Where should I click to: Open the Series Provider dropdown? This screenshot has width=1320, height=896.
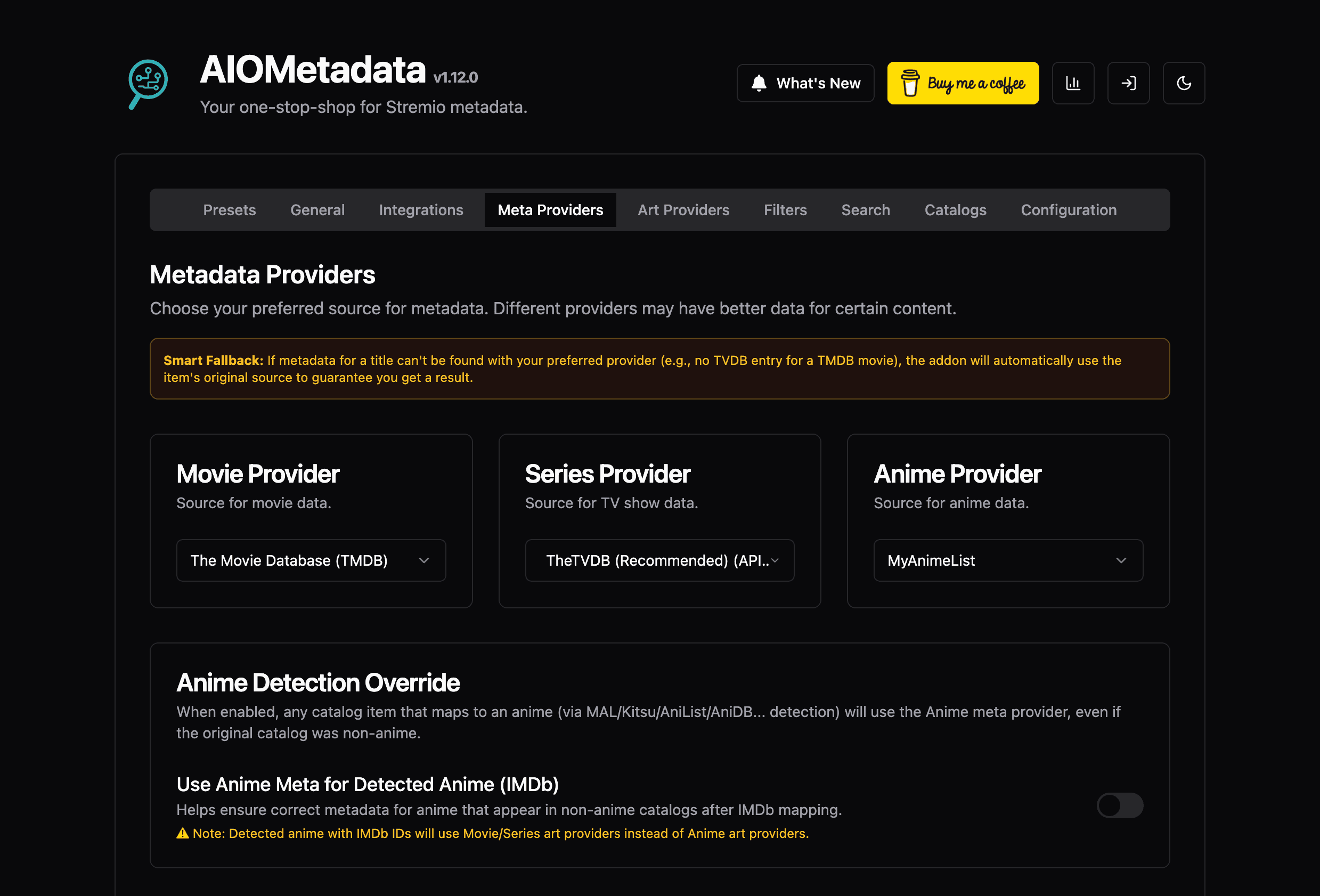659,560
